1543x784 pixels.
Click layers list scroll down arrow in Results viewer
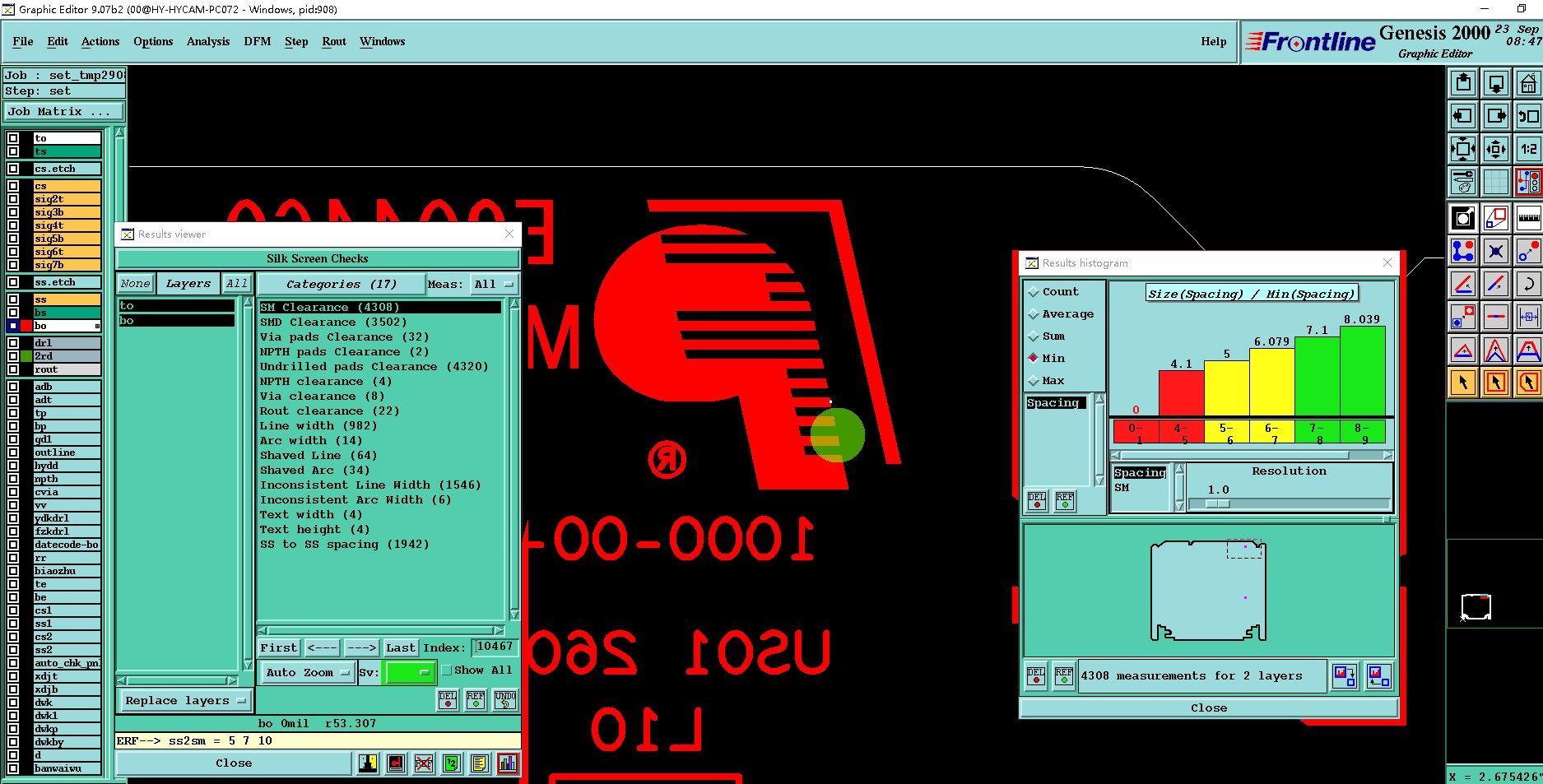(249, 665)
